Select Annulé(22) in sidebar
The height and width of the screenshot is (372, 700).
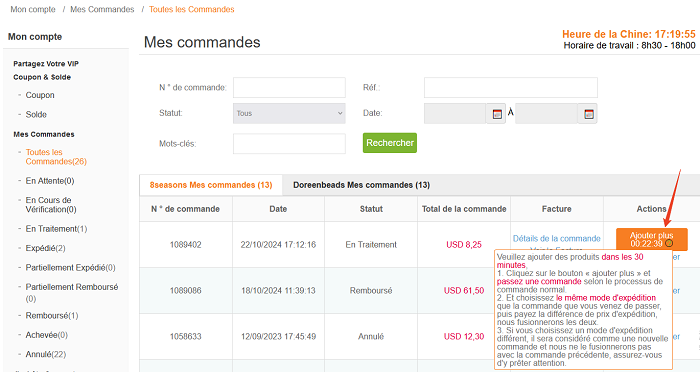(46, 354)
